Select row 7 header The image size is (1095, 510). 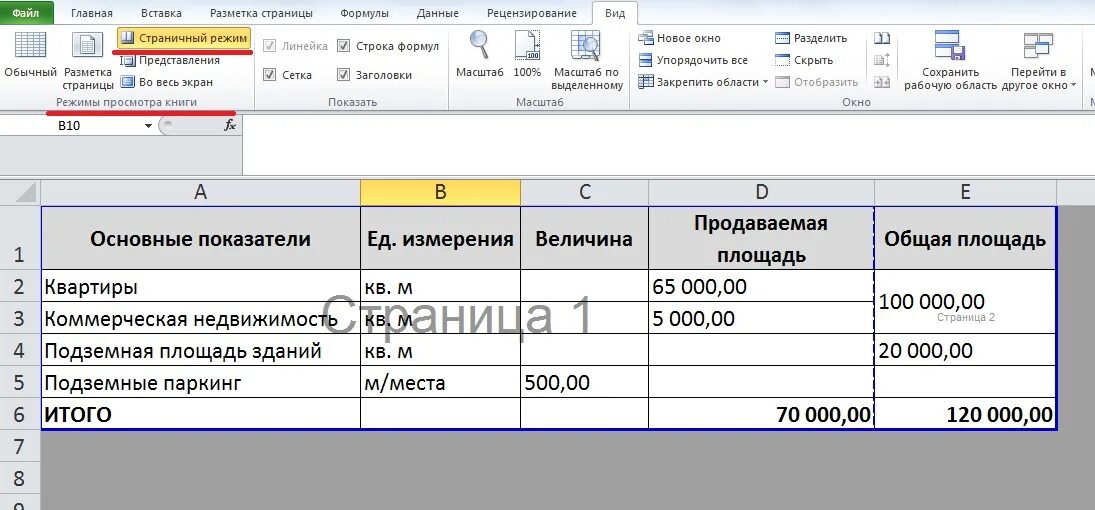20,446
